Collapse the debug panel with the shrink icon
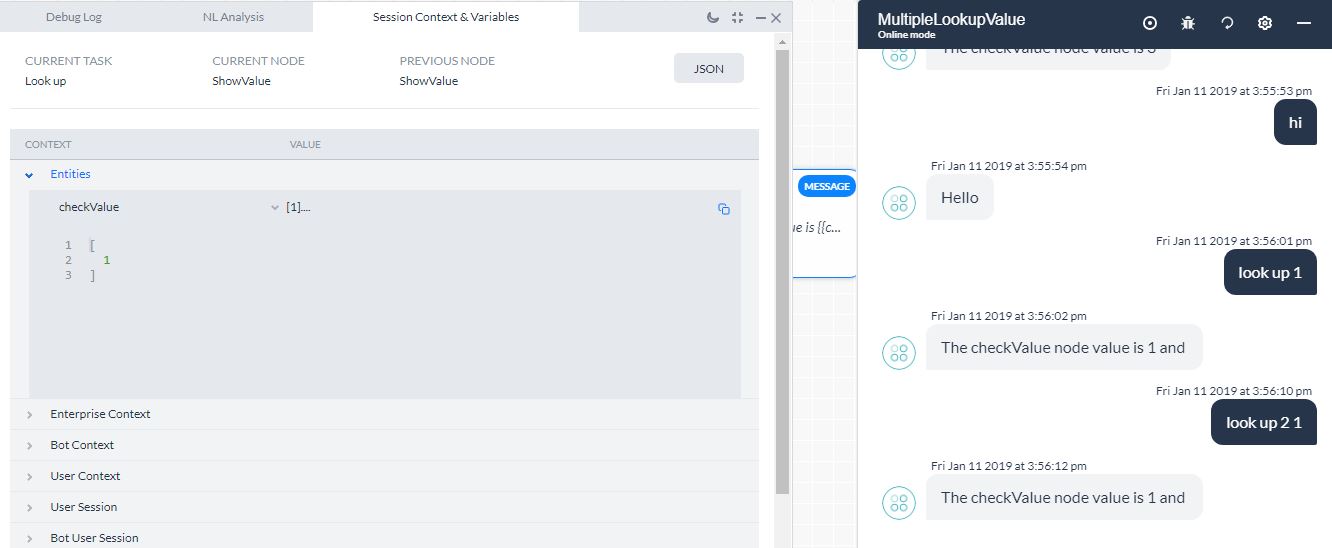The width and height of the screenshot is (1332, 548). pos(737,17)
